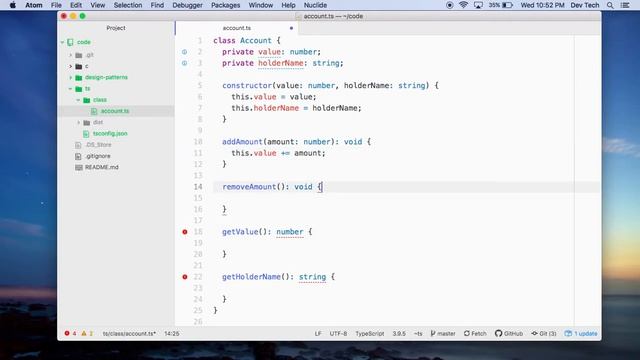
Task: Click the 1 update notice
Action: click(581, 333)
